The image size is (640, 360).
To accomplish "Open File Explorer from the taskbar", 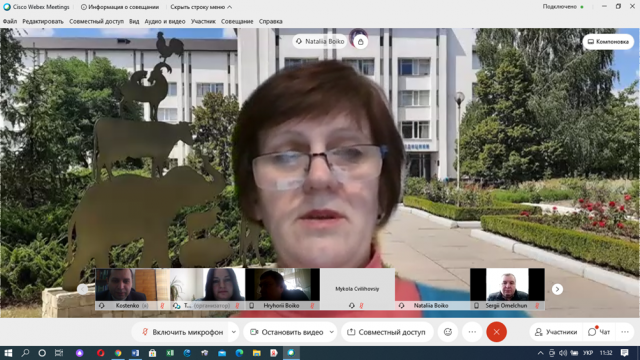I will tap(256, 353).
